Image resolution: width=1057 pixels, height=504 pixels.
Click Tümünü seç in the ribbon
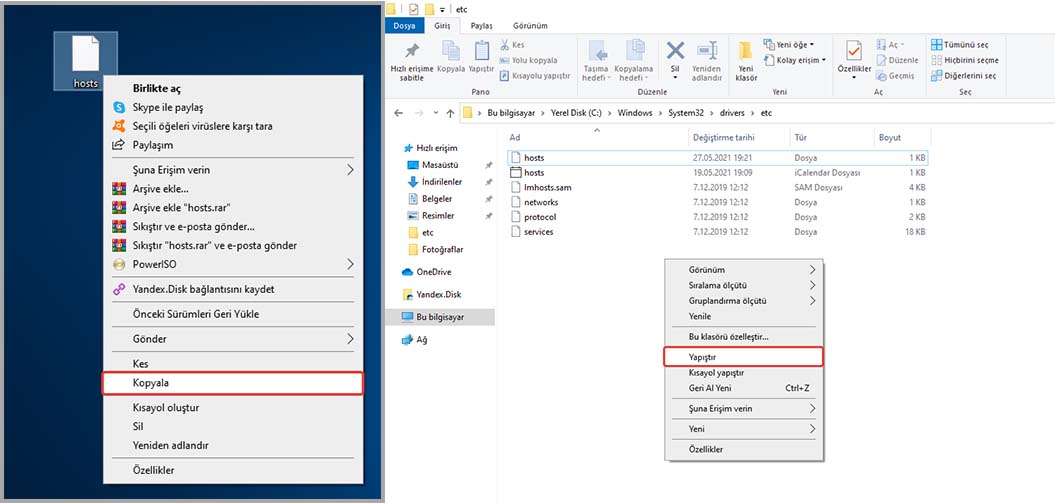[x=963, y=45]
